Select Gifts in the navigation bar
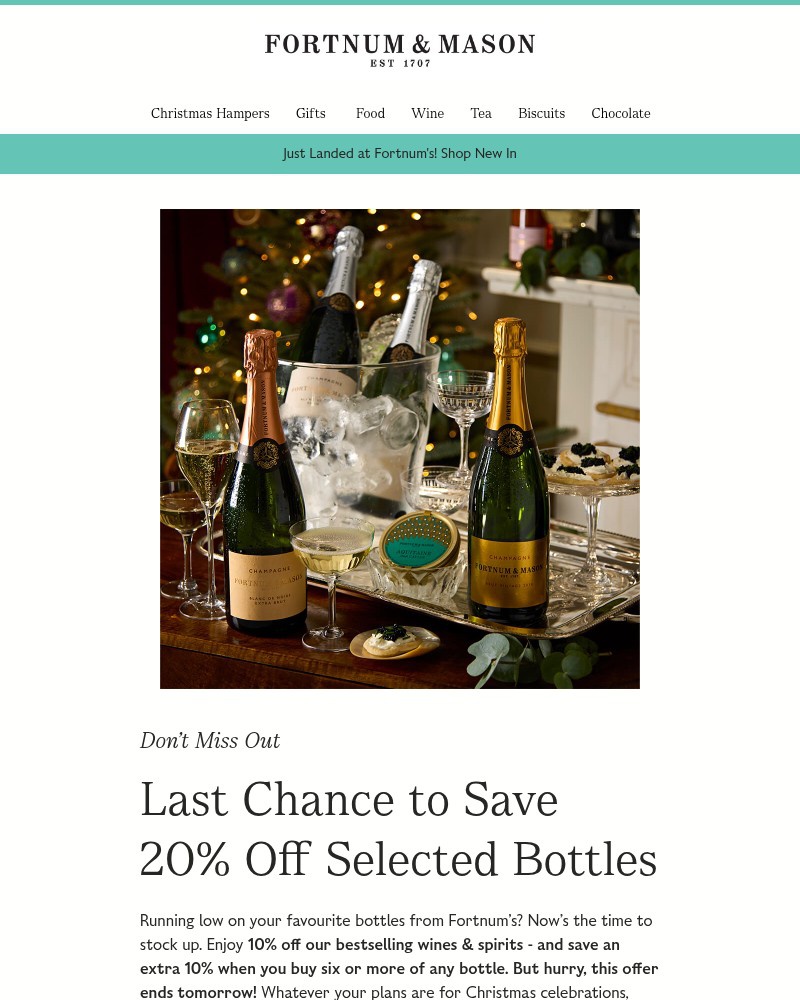800x1000 pixels. [x=310, y=113]
